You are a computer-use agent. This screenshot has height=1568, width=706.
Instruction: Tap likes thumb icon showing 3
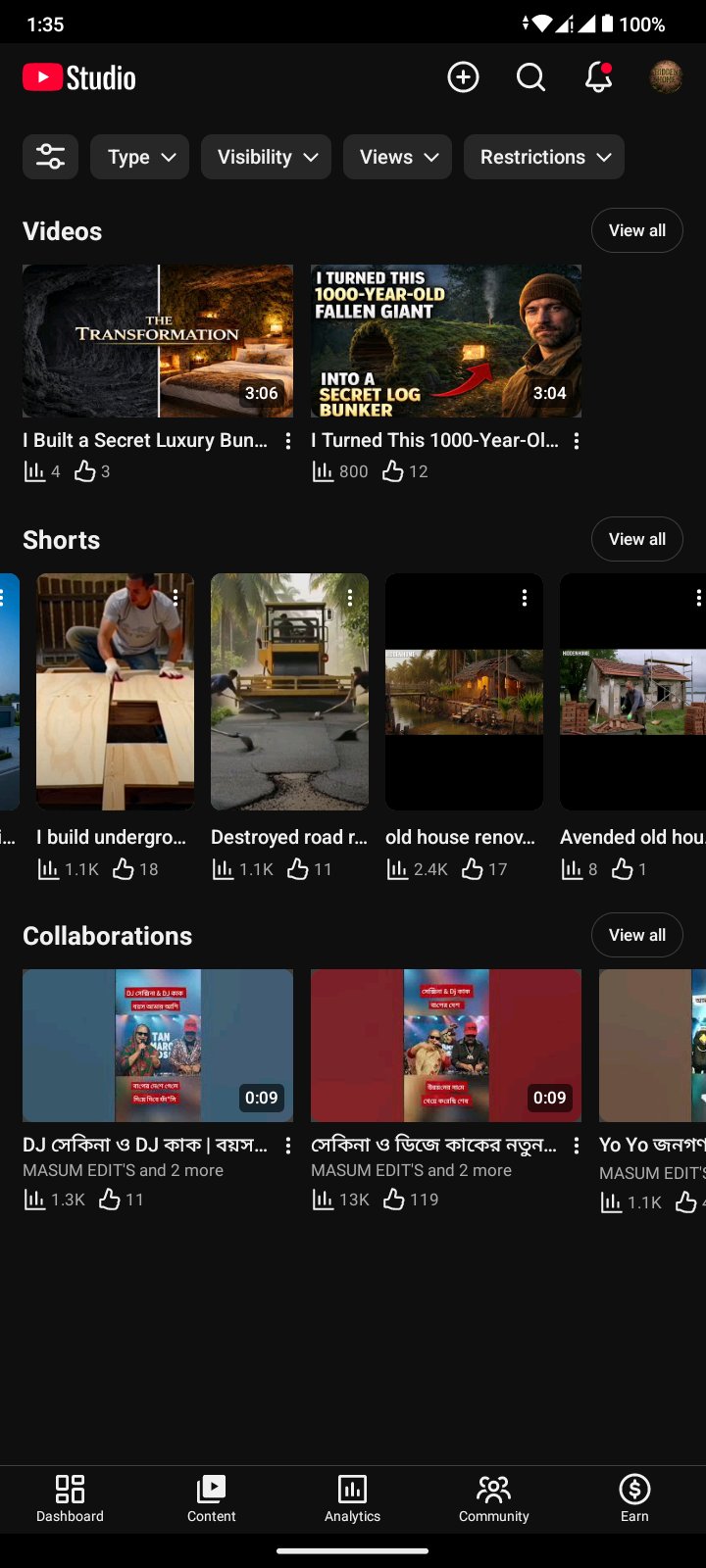click(x=85, y=471)
